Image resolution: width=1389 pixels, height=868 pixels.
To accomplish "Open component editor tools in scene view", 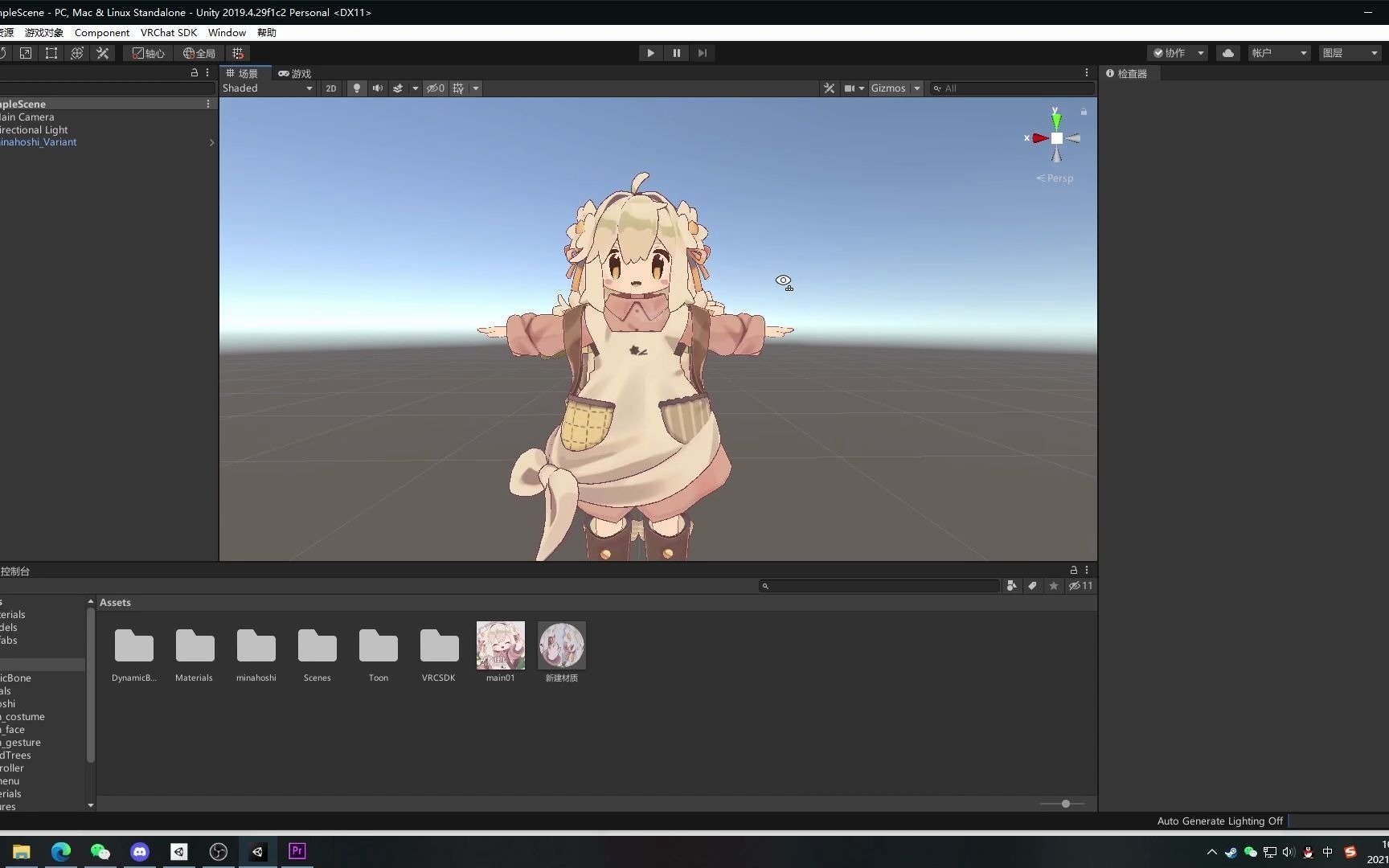I will click(830, 88).
